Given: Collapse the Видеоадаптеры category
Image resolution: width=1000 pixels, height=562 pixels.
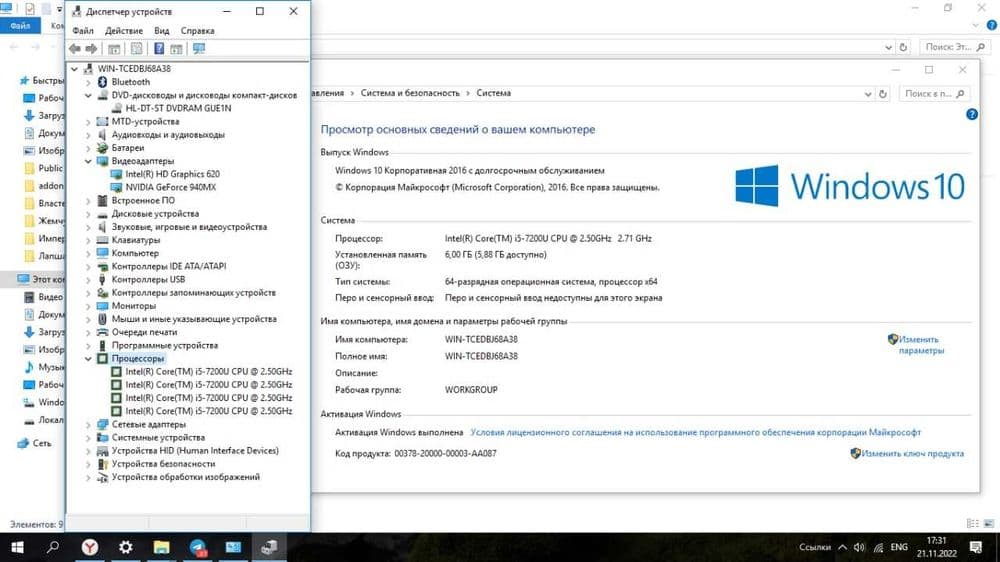Looking at the screenshot, I should pos(88,161).
